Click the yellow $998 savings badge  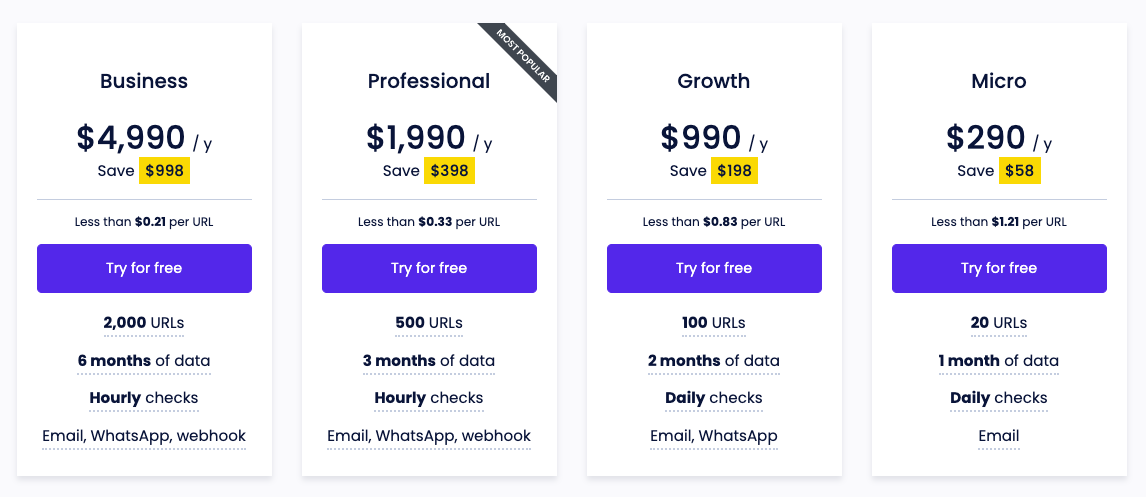[x=164, y=171]
